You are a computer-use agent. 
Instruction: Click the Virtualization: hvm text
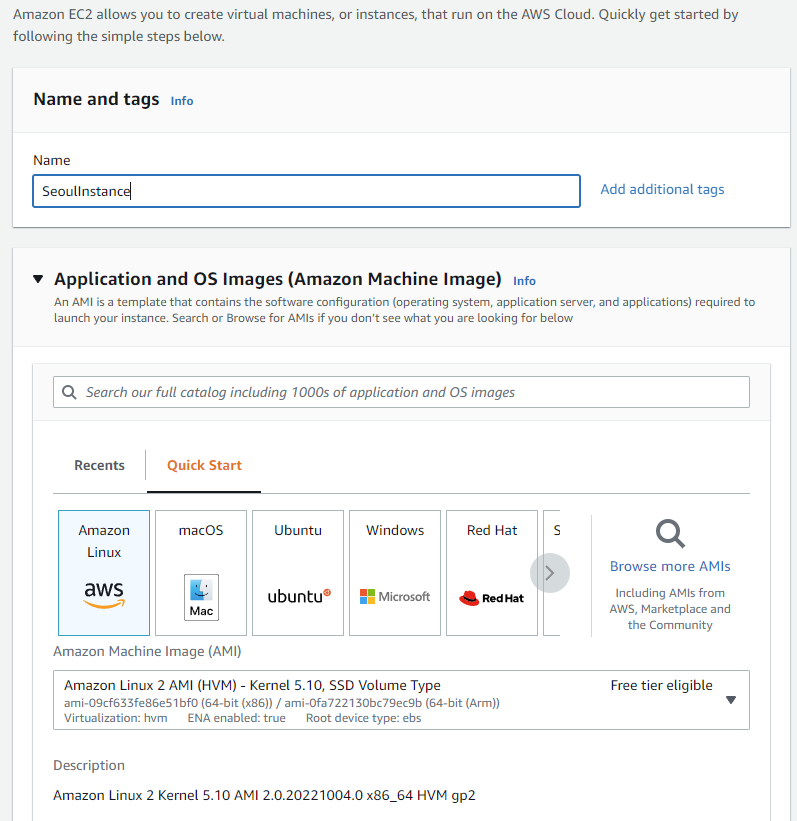pyautogui.click(x=116, y=718)
